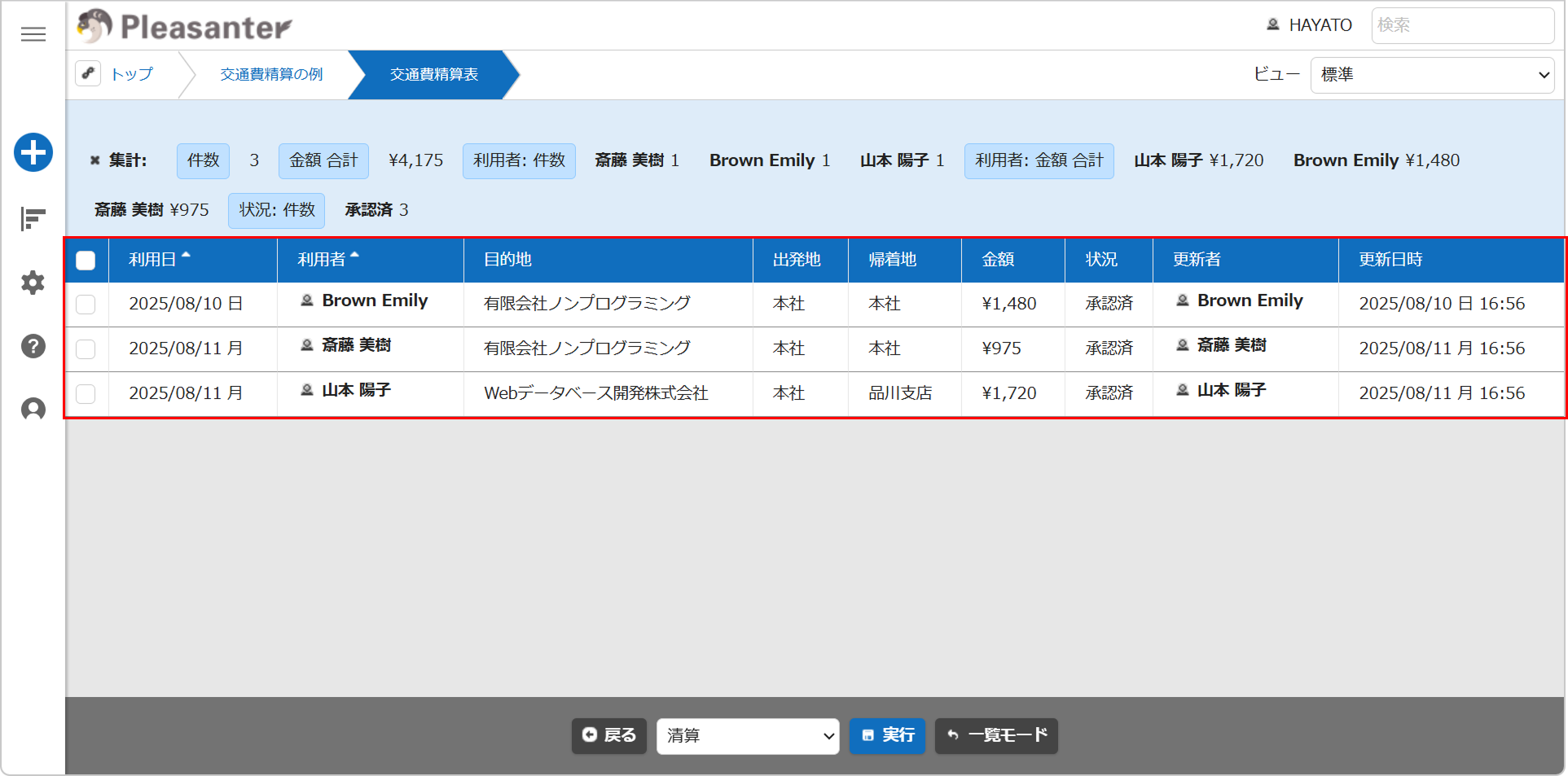Open the 清算 process dropdown
Screen dimensions: 1568x776
(748, 736)
